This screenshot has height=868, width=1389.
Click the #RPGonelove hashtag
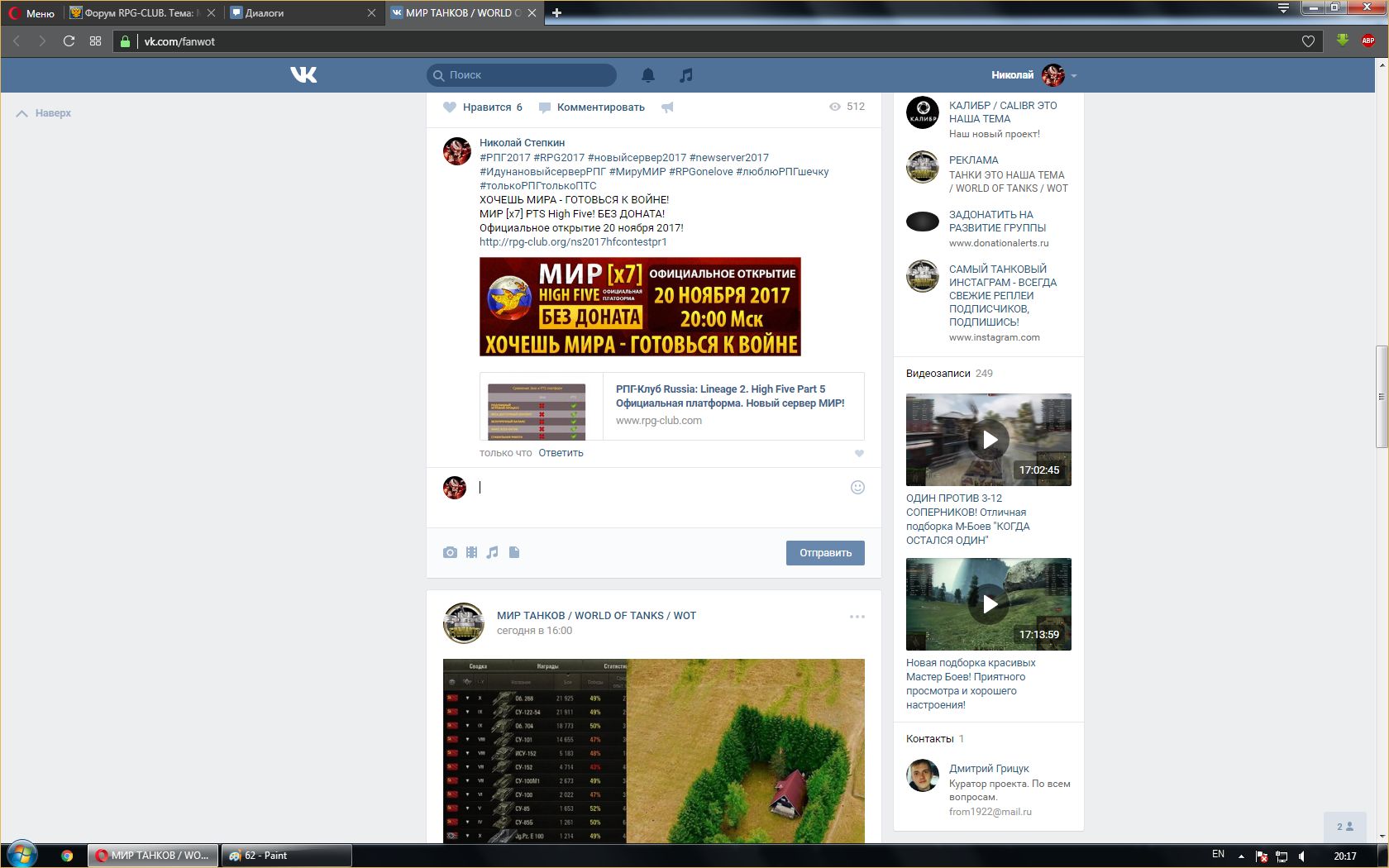(700, 171)
